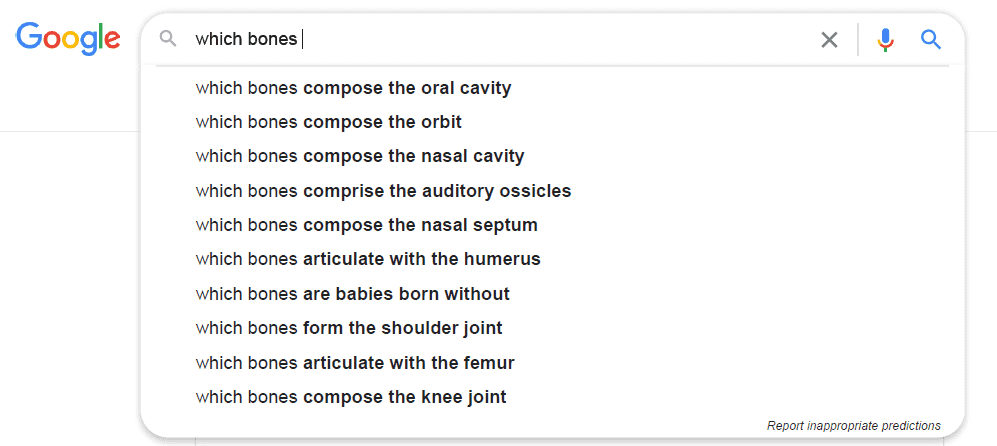
Task: Pick "articulate with the femur" suggestion
Action: click(x=355, y=362)
